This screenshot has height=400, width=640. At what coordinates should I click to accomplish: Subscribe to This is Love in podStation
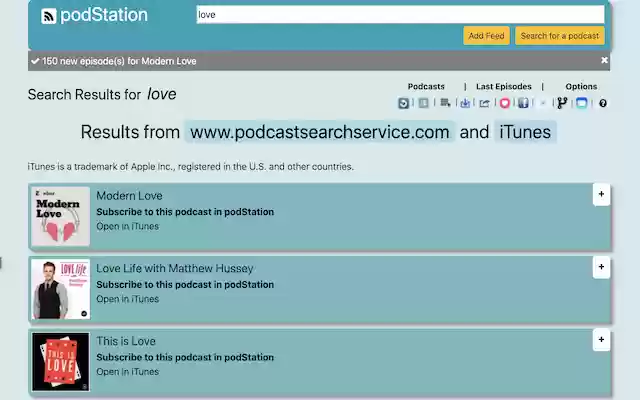pos(185,357)
